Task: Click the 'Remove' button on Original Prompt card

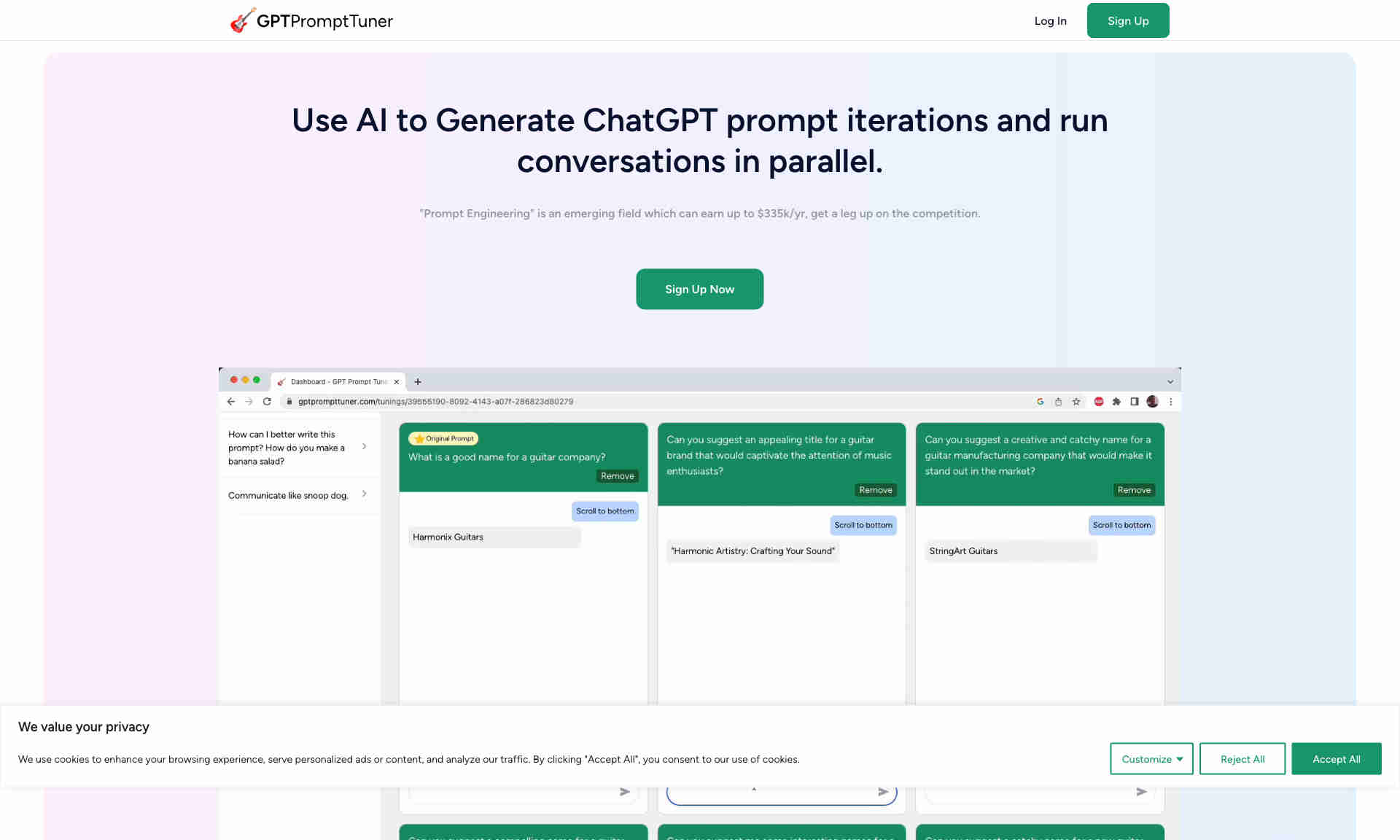Action: [617, 475]
